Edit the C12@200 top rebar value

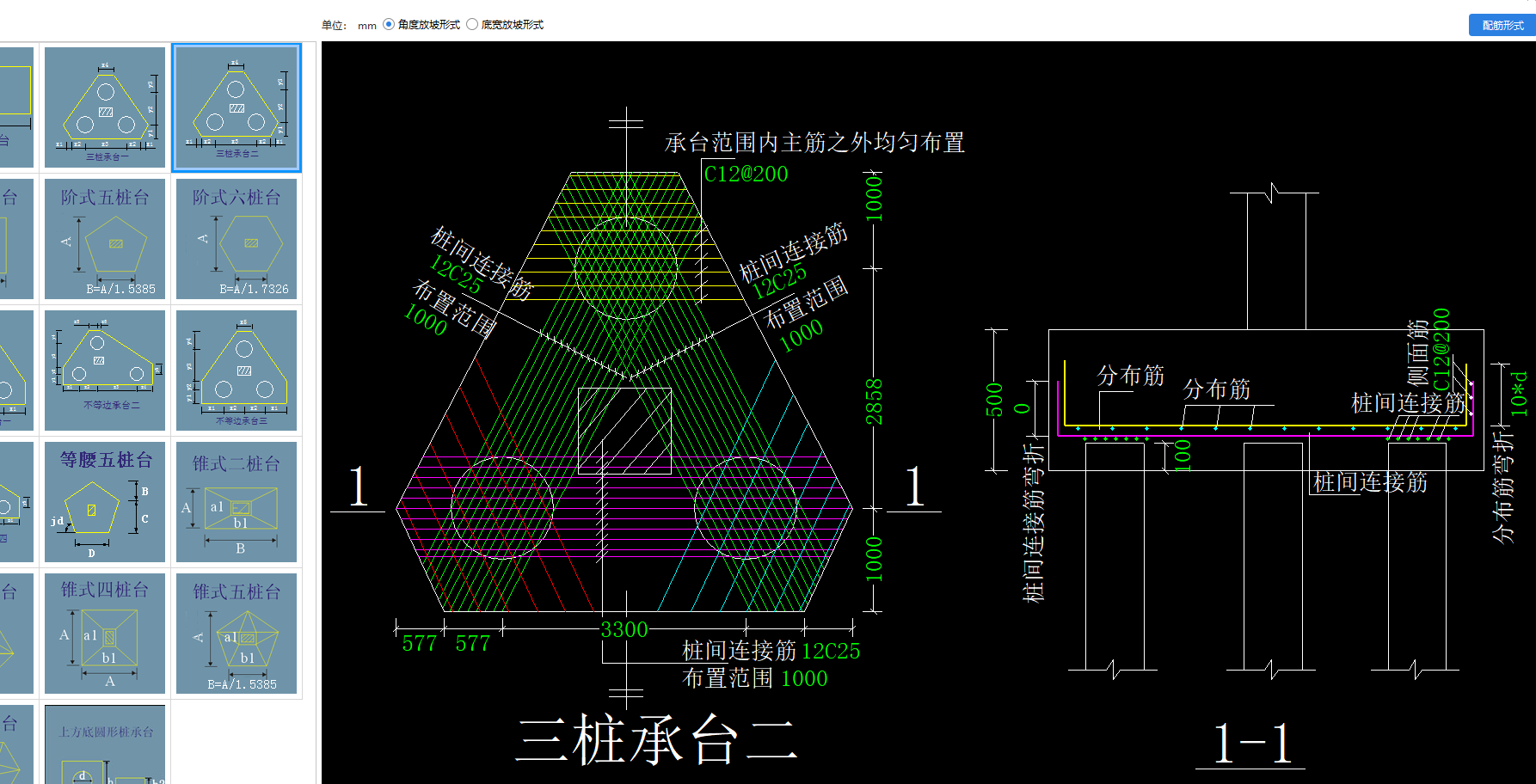click(x=746, y=174)
